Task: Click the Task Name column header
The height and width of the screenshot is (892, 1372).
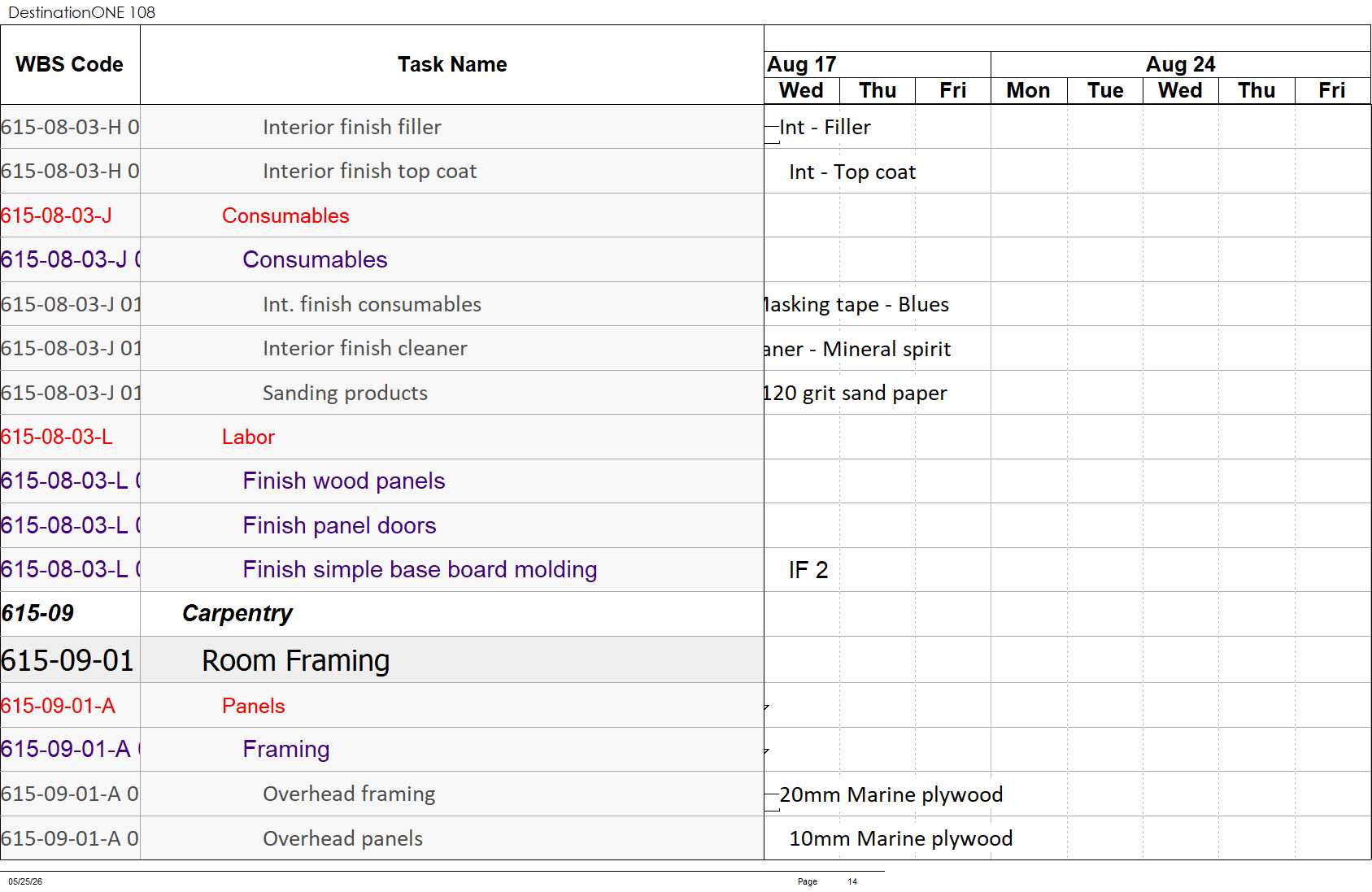Action: pyautogui.click(x=452, y=64)
